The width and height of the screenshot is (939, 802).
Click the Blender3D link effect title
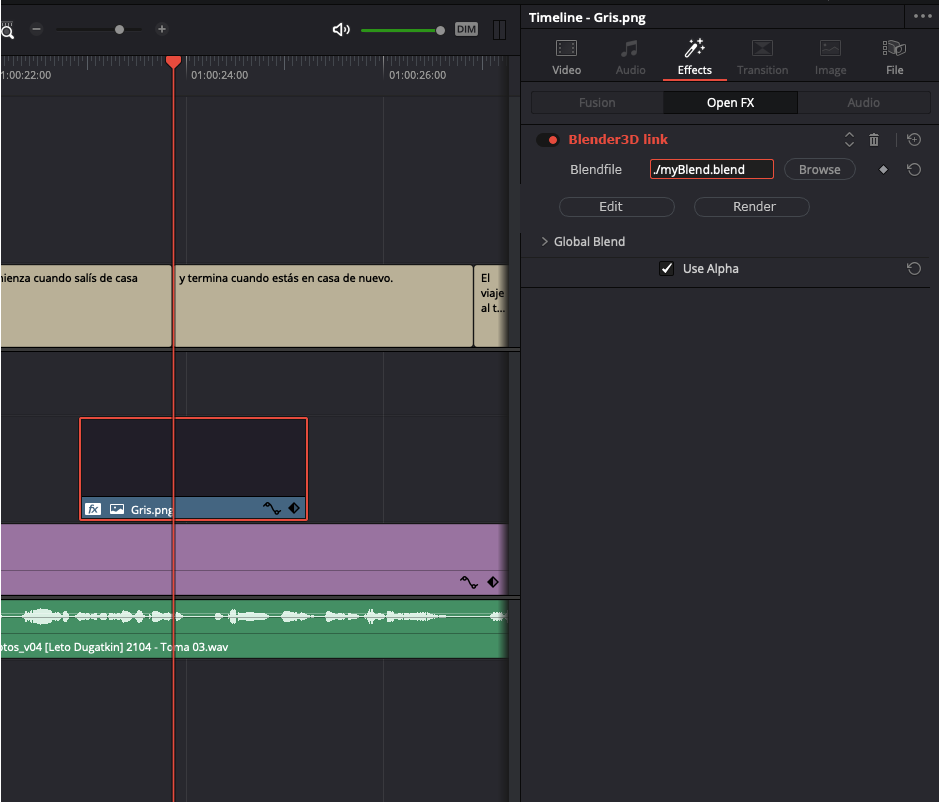(617, 140)
